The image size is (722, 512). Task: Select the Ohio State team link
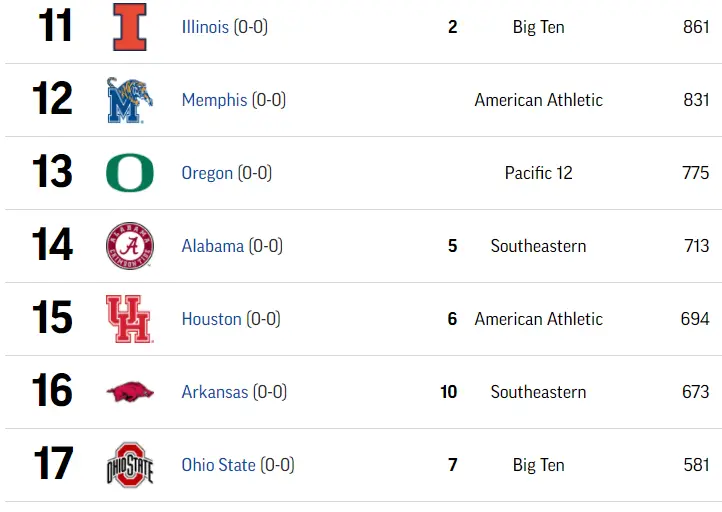(x=218, y=465)
